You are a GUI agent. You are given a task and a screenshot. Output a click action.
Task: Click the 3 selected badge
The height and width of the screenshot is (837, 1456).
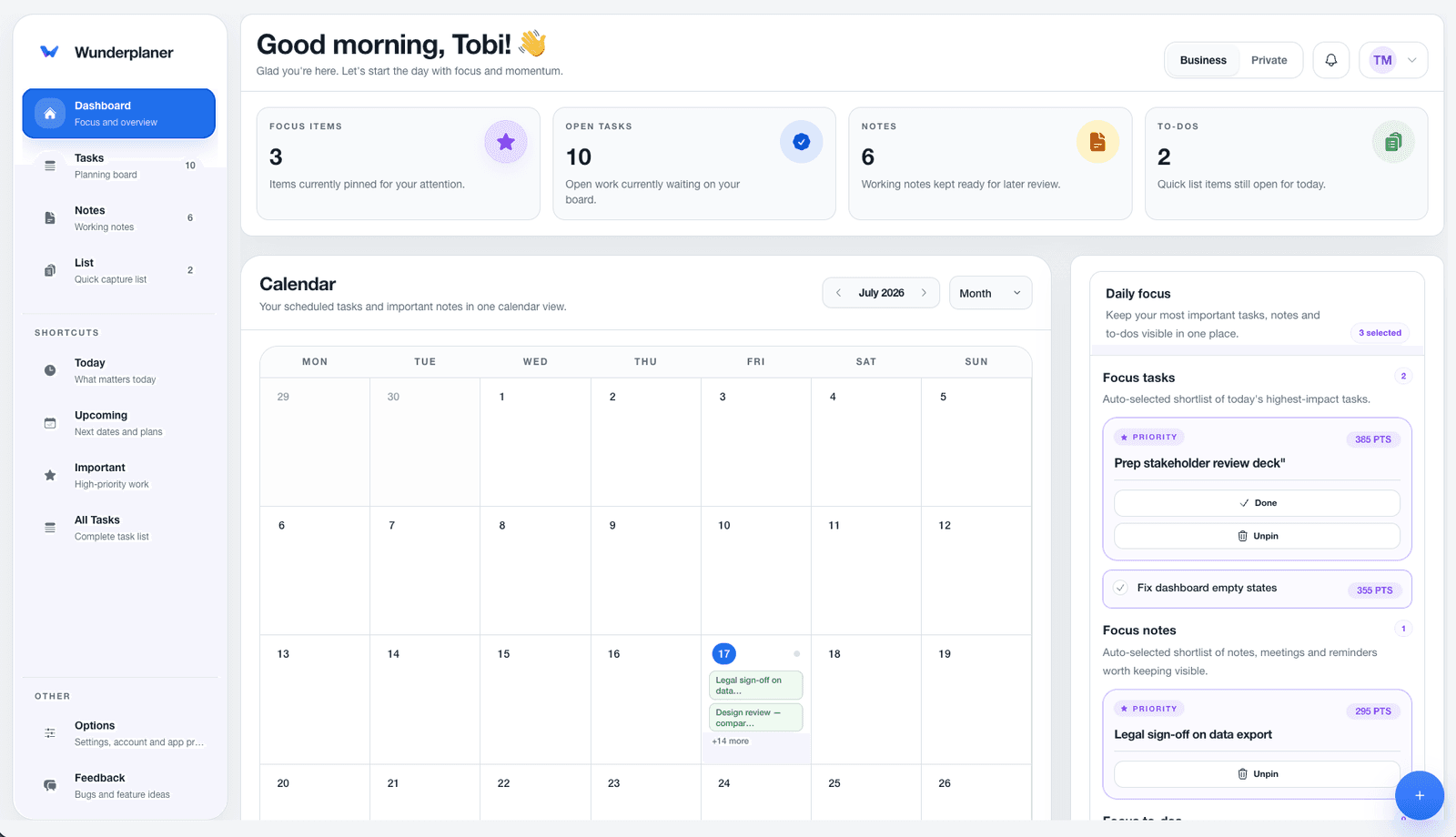(1380, 333)
